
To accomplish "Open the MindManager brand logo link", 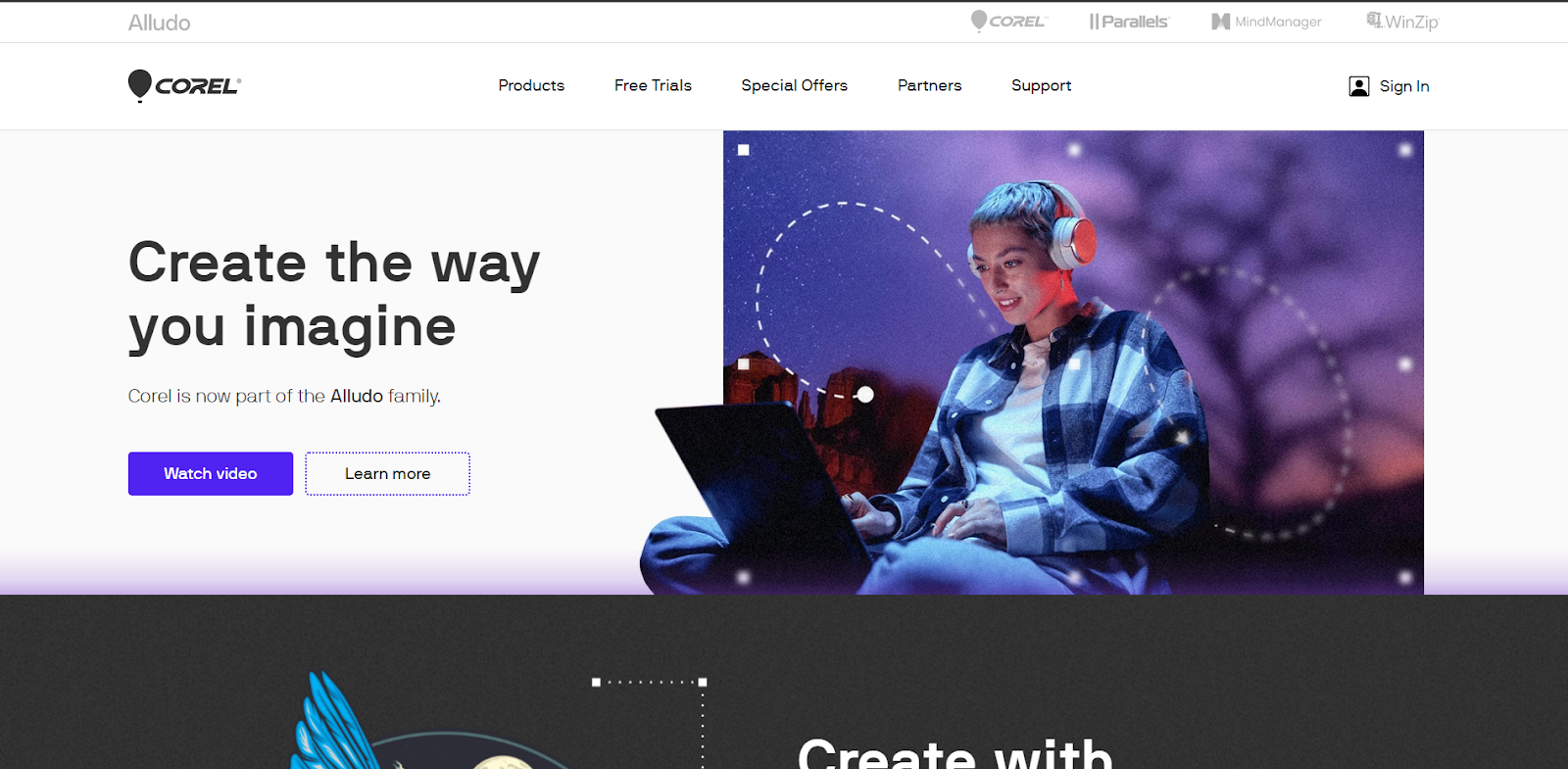I will [1266, 22].
